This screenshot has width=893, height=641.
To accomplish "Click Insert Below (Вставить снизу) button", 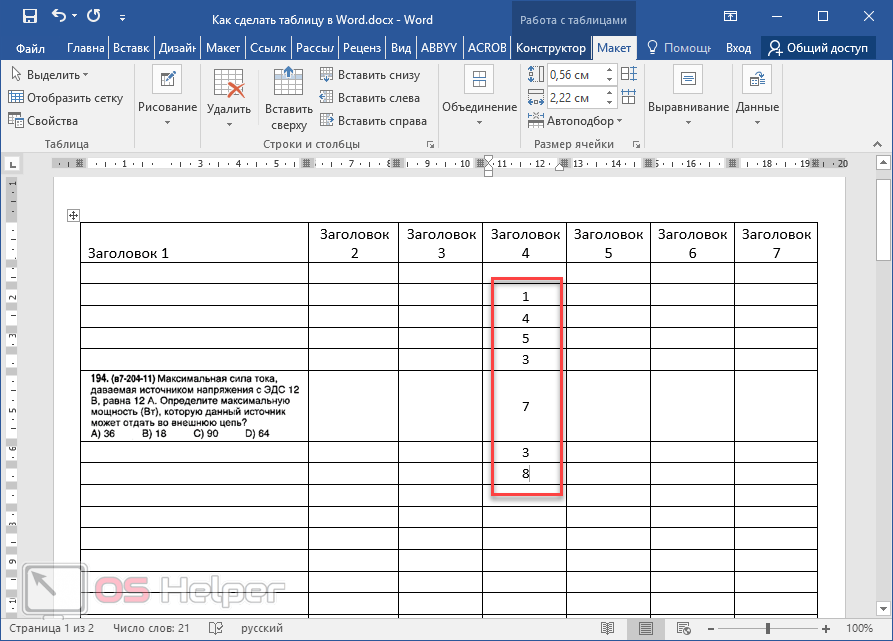I will 369,75.
